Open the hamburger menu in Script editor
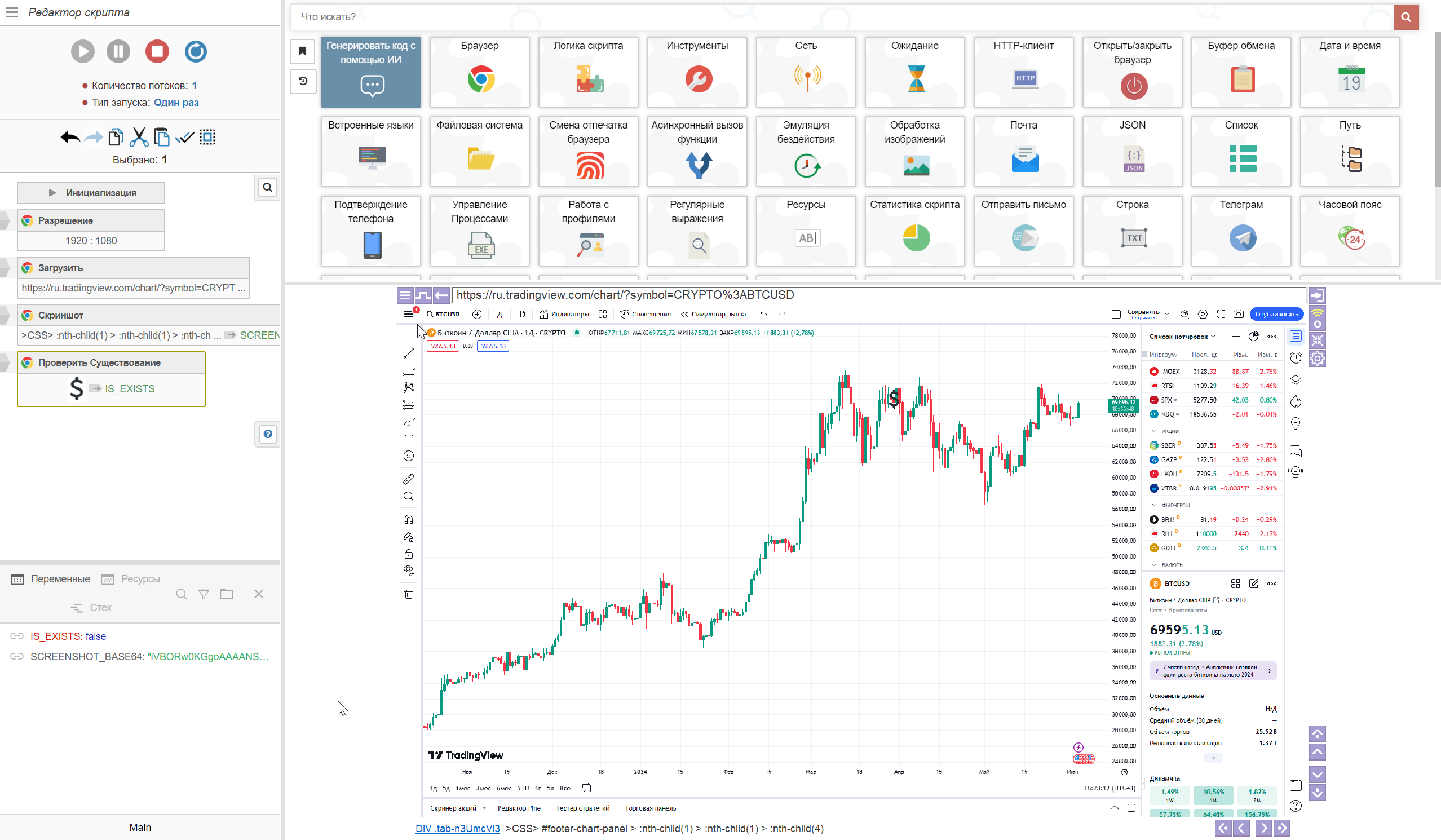 [x=12, y=12]
